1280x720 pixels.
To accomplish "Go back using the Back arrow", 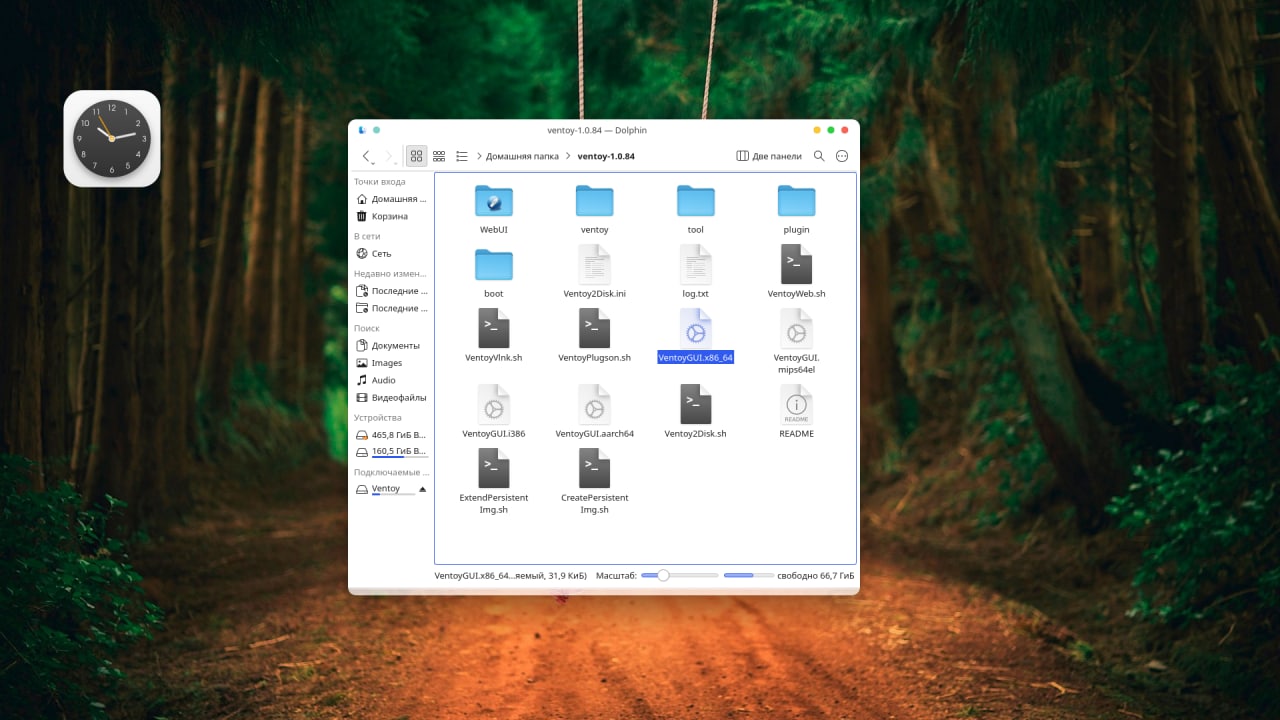I will (x=366, y=156).
